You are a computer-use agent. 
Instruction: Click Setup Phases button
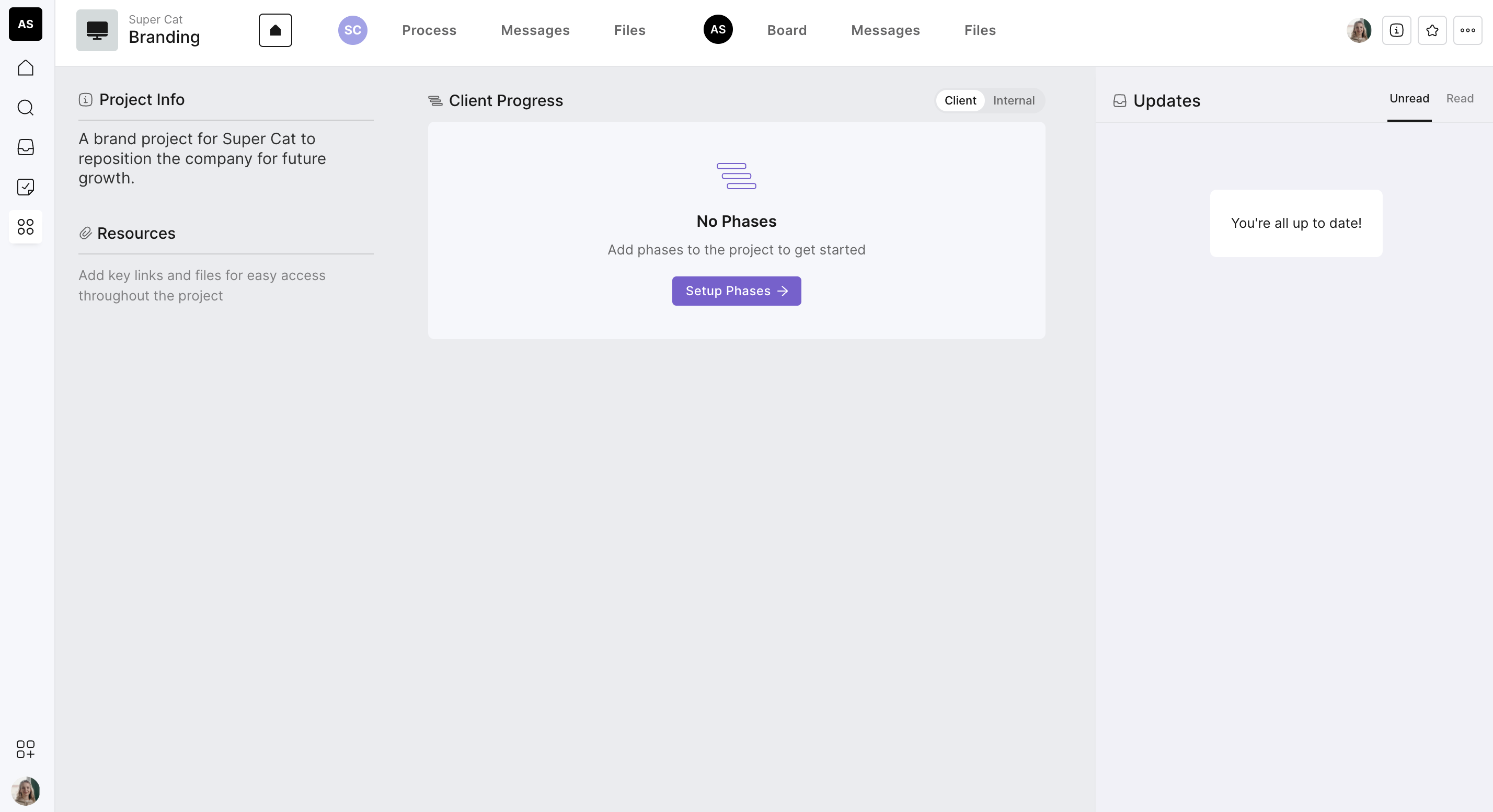pos(736,291)
